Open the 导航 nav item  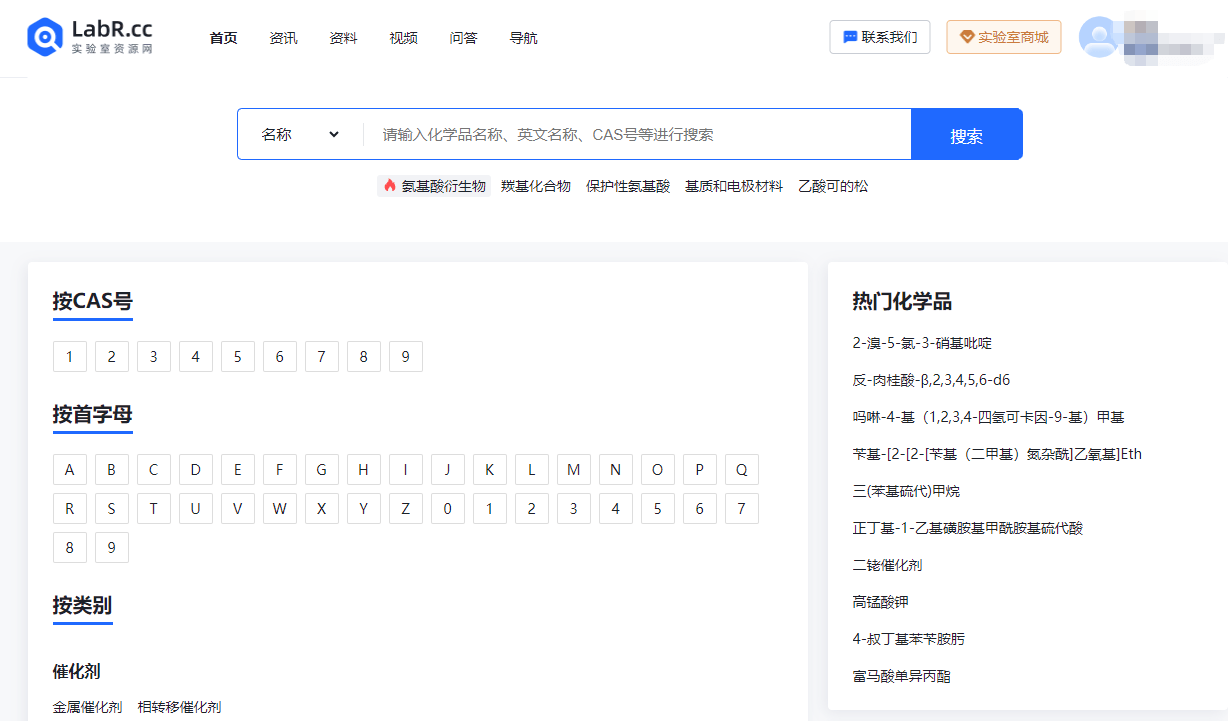(x=524, y=38)
